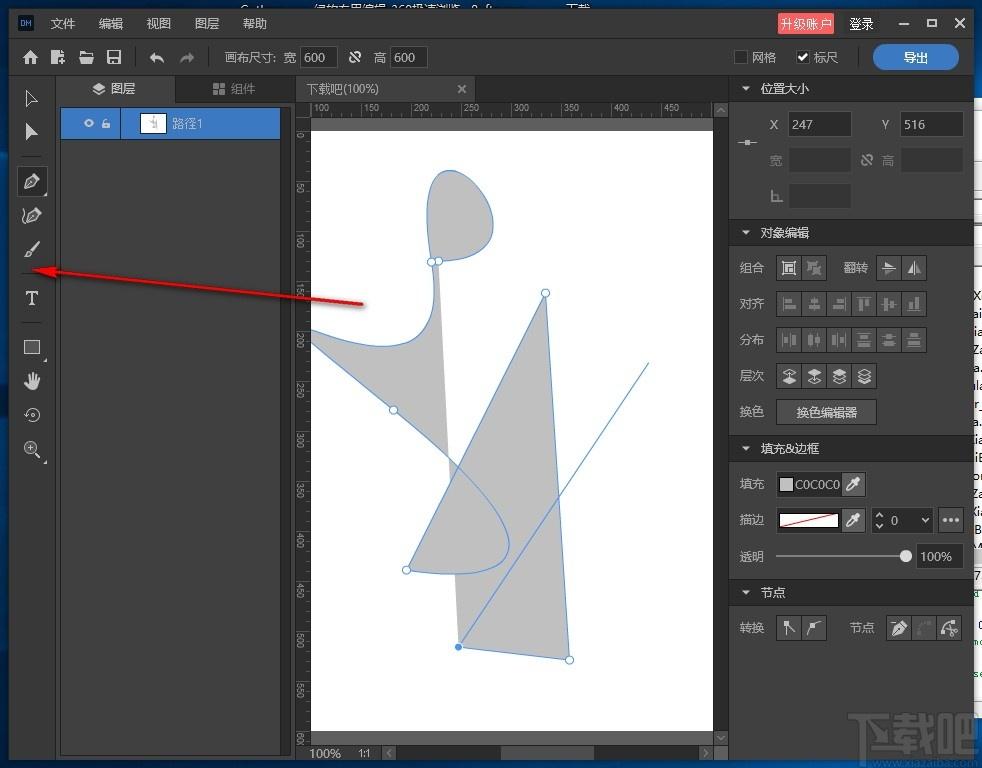Viewport: 982px width, 768px height.
Task: Open a file via folder icon
Action: pos(86,58)
